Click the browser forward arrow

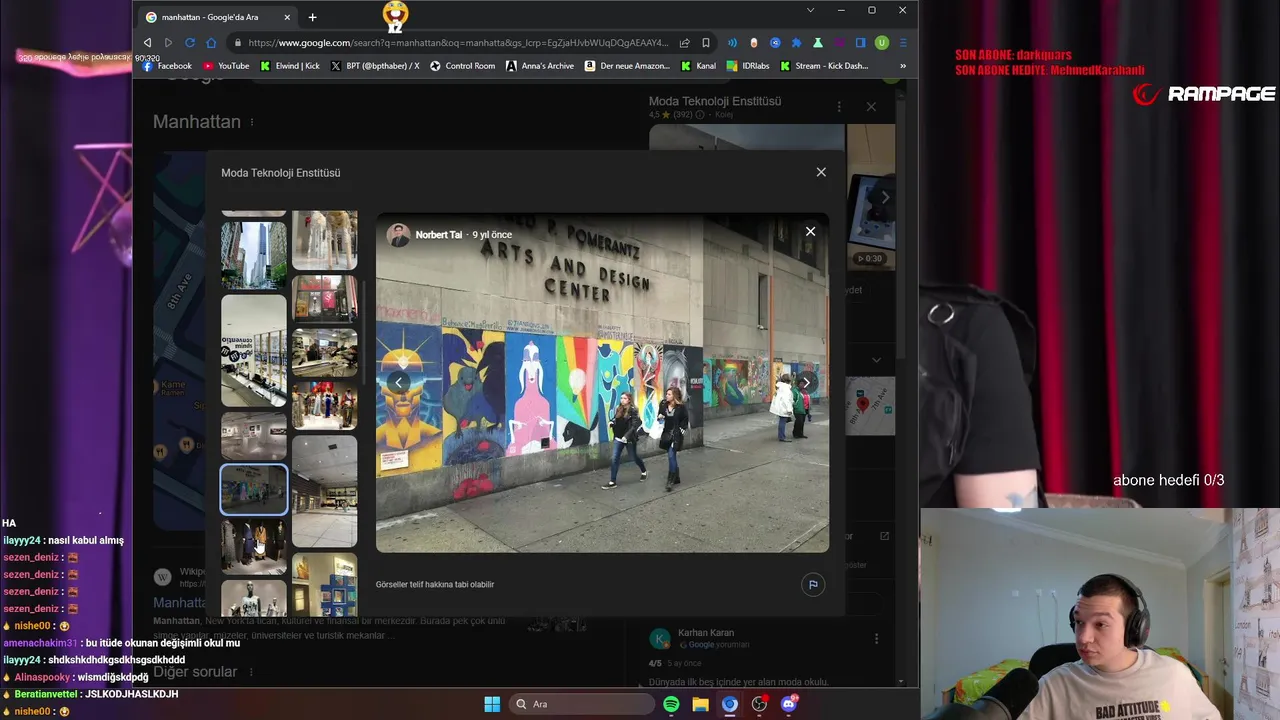tap(168, 43)
